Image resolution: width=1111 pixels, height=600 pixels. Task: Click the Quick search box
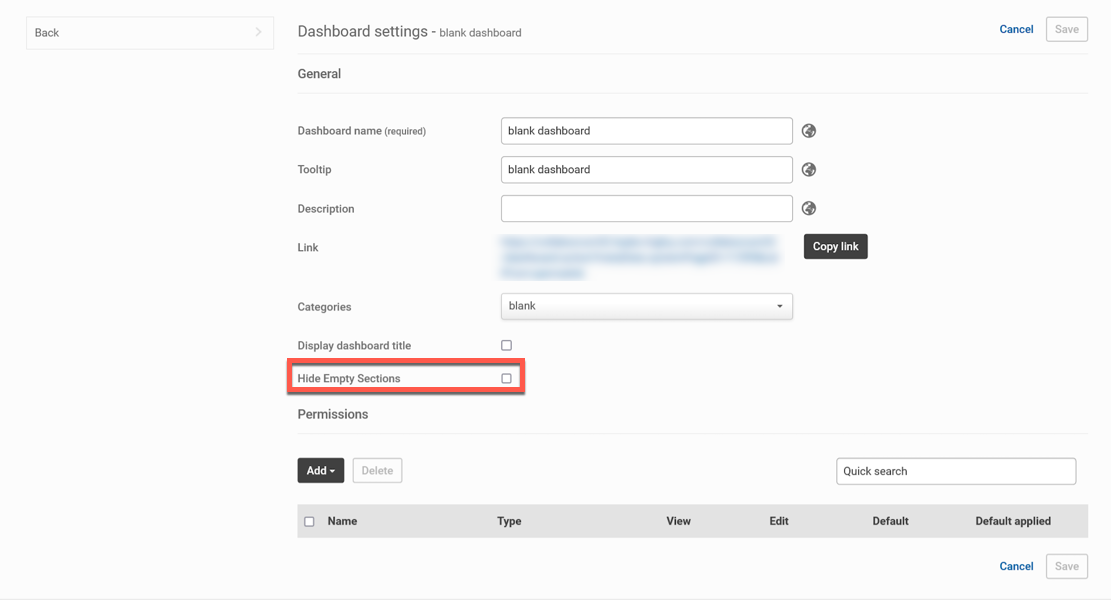[x=955, y=471]
